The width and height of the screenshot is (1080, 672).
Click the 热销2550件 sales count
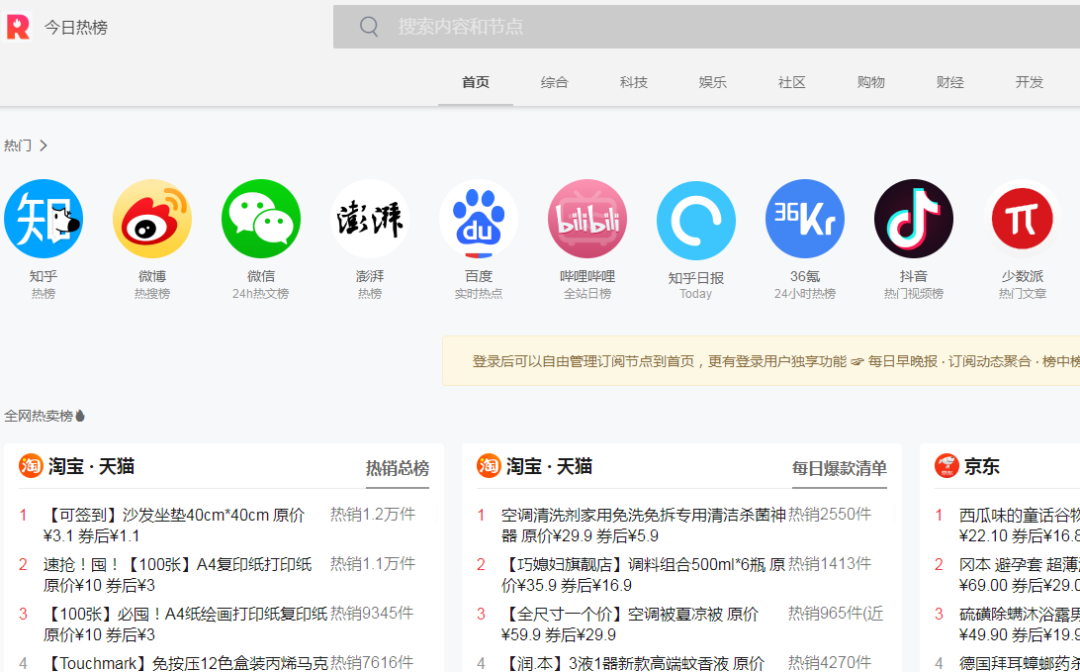tap(830, 514)
